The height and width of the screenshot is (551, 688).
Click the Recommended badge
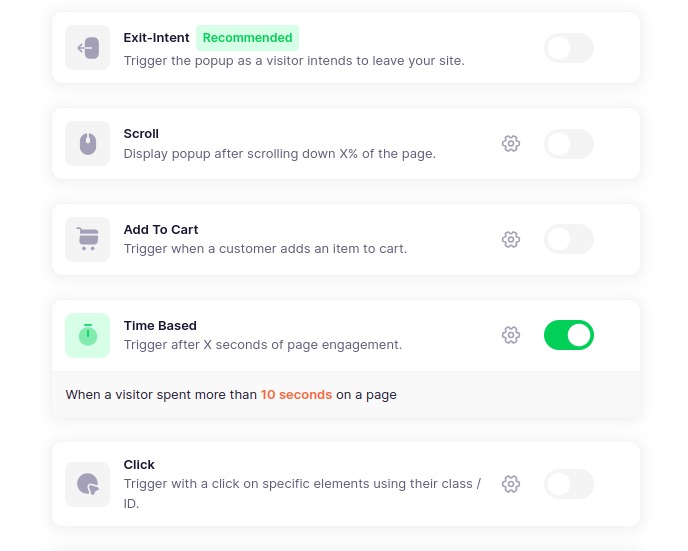click(x=247, y=38)
